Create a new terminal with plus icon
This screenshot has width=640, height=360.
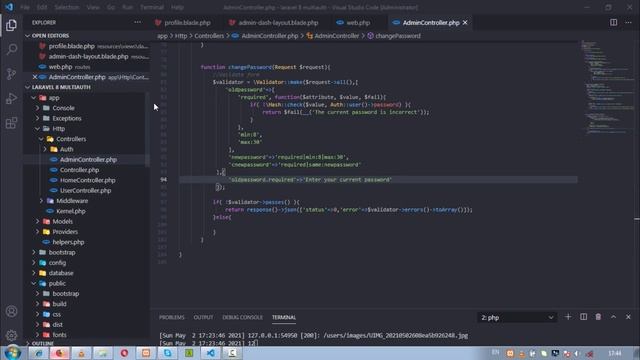pos(568,317)
